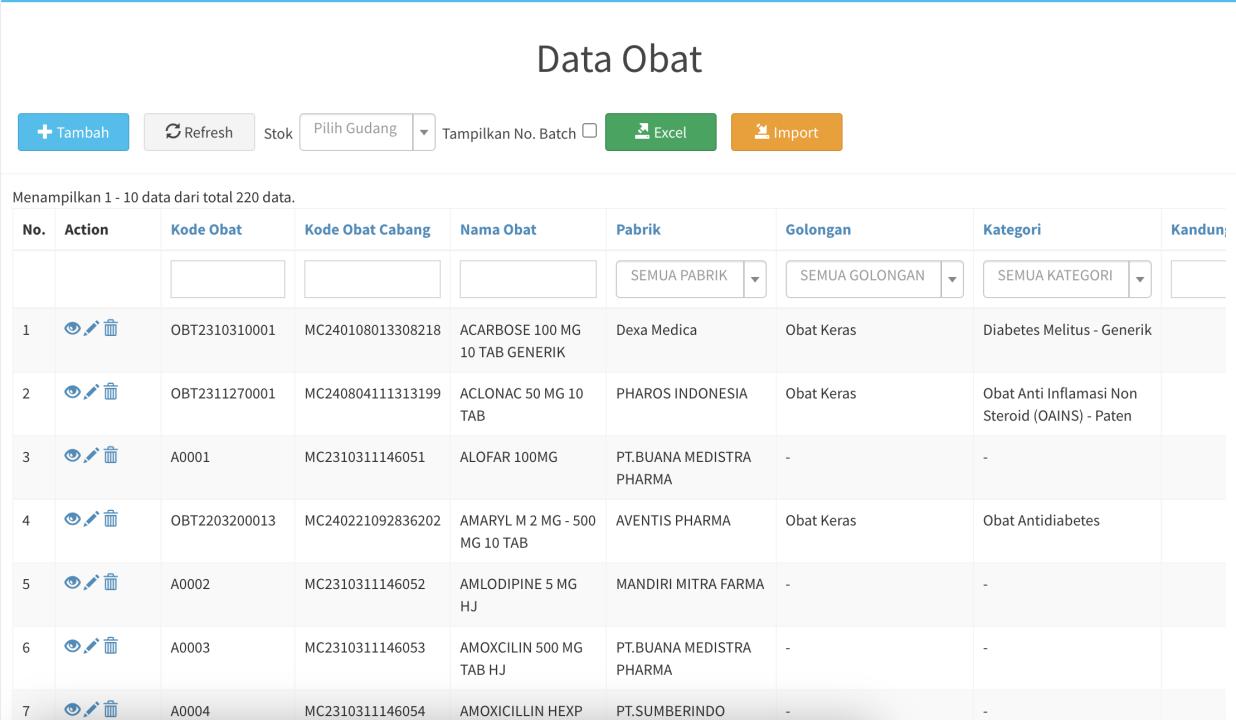Edit the AMLODIPINE 5 MG row
Screen dimensions: 1236x720
91,582
